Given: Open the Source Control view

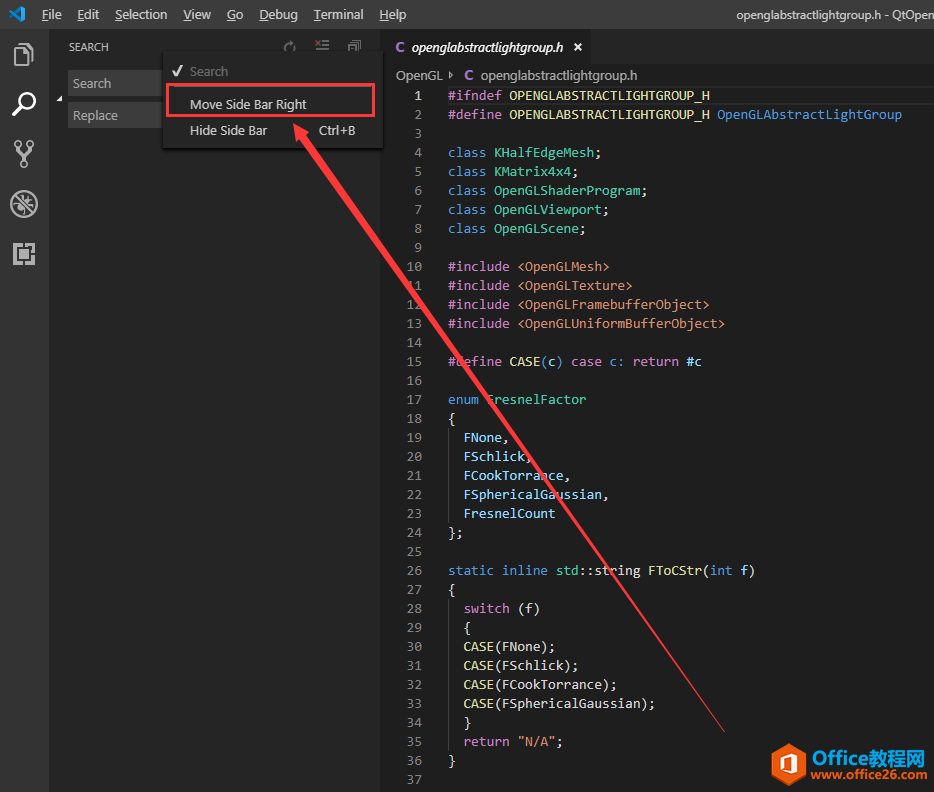Looking at the screenshot, I should [24, 153].
